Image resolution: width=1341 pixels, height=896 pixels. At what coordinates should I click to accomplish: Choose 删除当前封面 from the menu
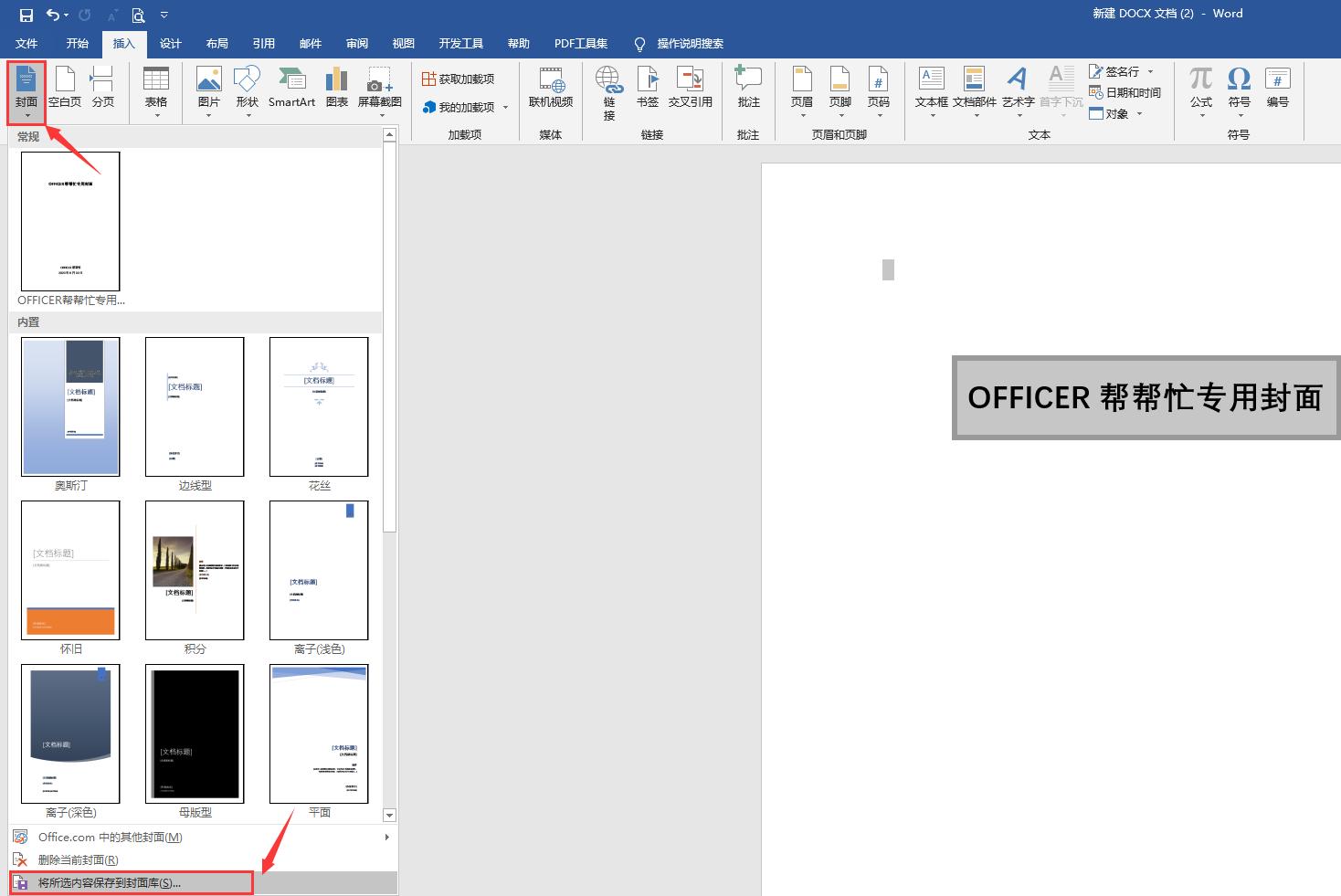79,859
